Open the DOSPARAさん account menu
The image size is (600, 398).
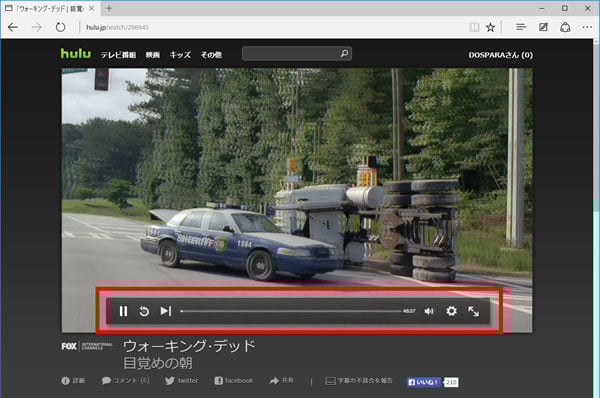[x=501, y=55]
